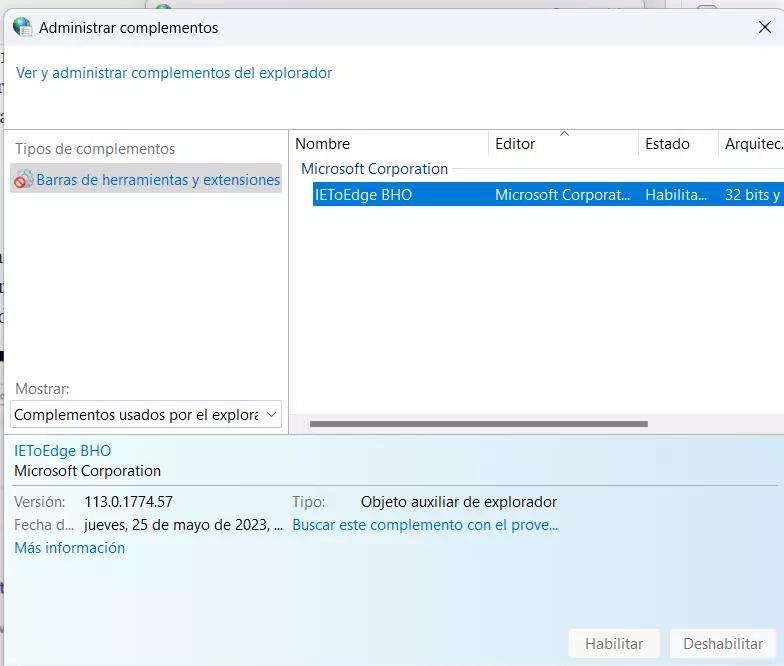Click the Habilitar button
Screen dimensions: 784x666
pos(614,644)
